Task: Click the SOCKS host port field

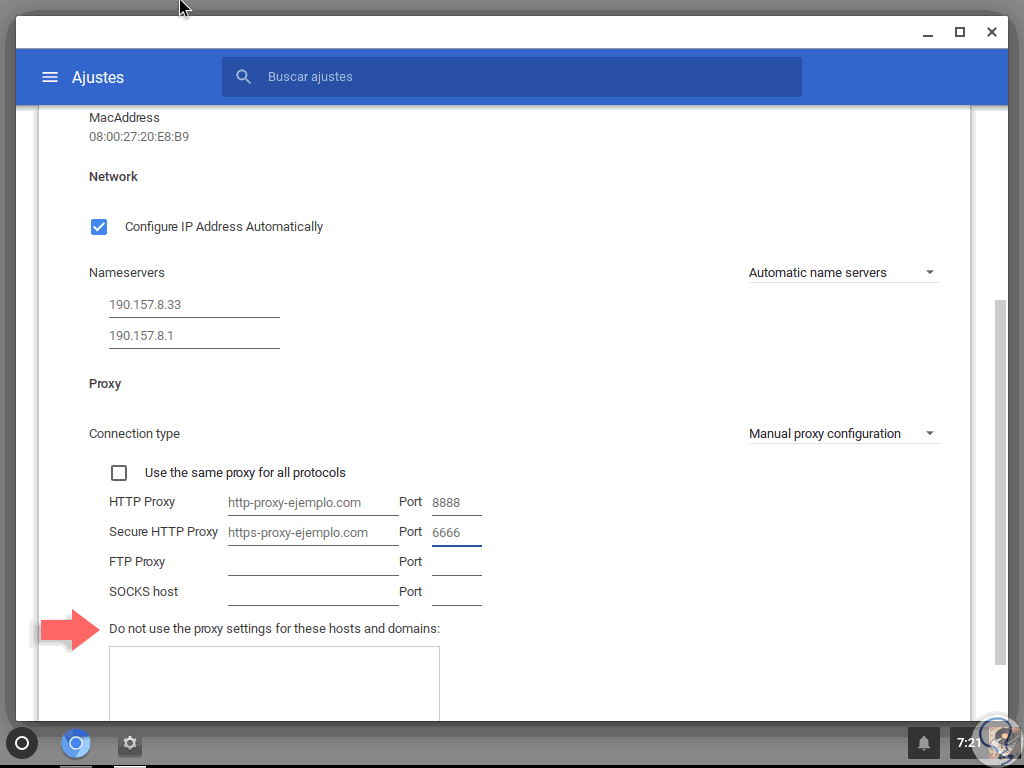Action: coord(456,593)
